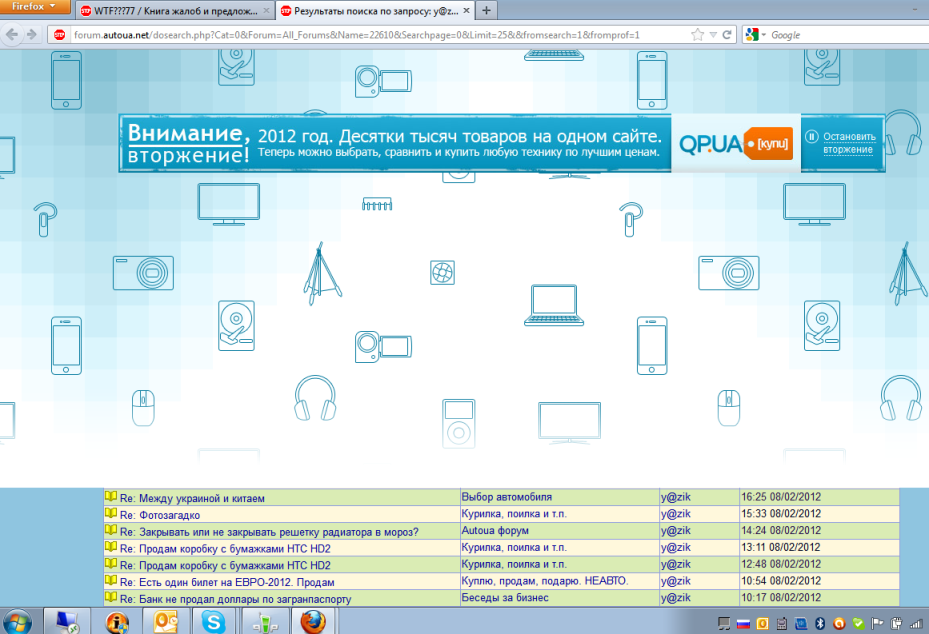Switch to the 'Результаты поиска по запросу' tab
The width and height of the screenshot is (929, 634).
368,10
